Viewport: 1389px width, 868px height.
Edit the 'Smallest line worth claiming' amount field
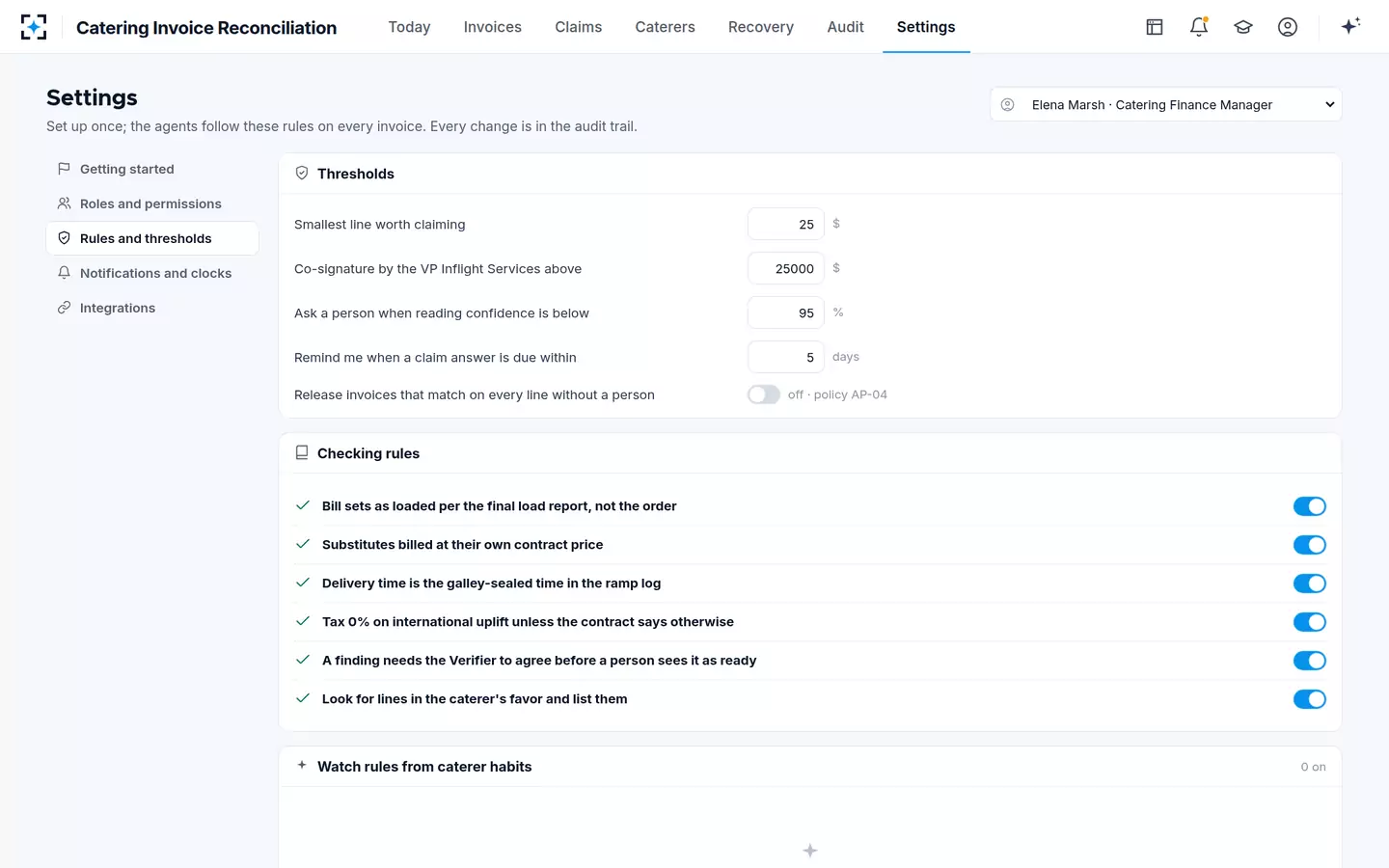pos(786,224)
